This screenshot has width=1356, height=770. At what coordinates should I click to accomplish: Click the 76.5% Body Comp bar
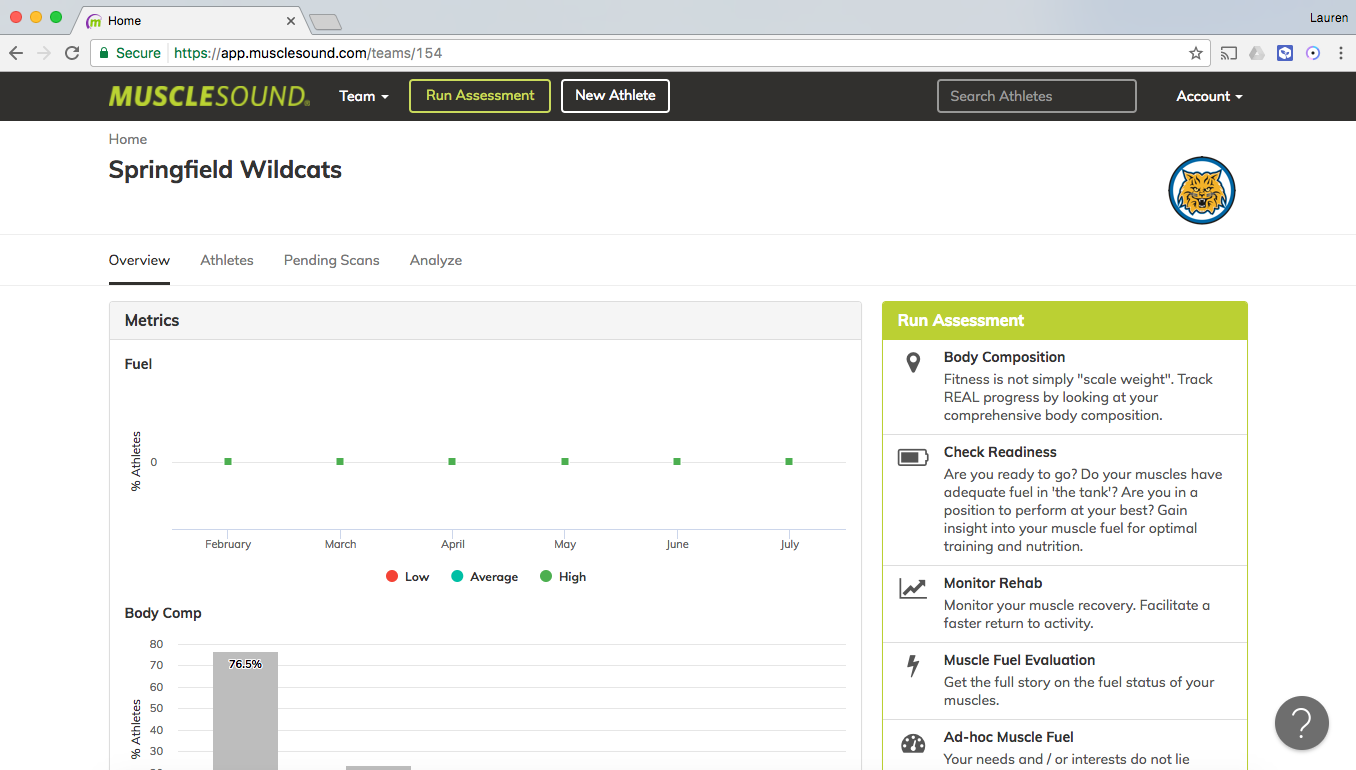[245, 711]
